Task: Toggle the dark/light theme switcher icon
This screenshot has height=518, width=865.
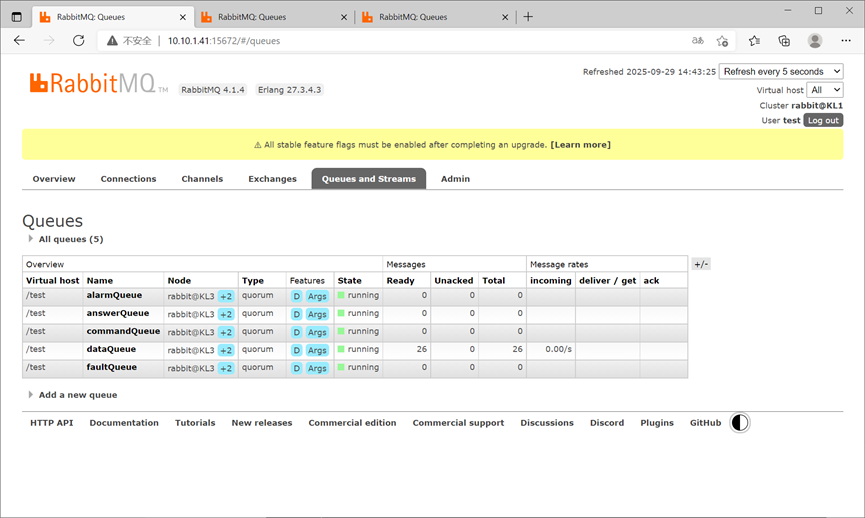Action: (739, 423)
